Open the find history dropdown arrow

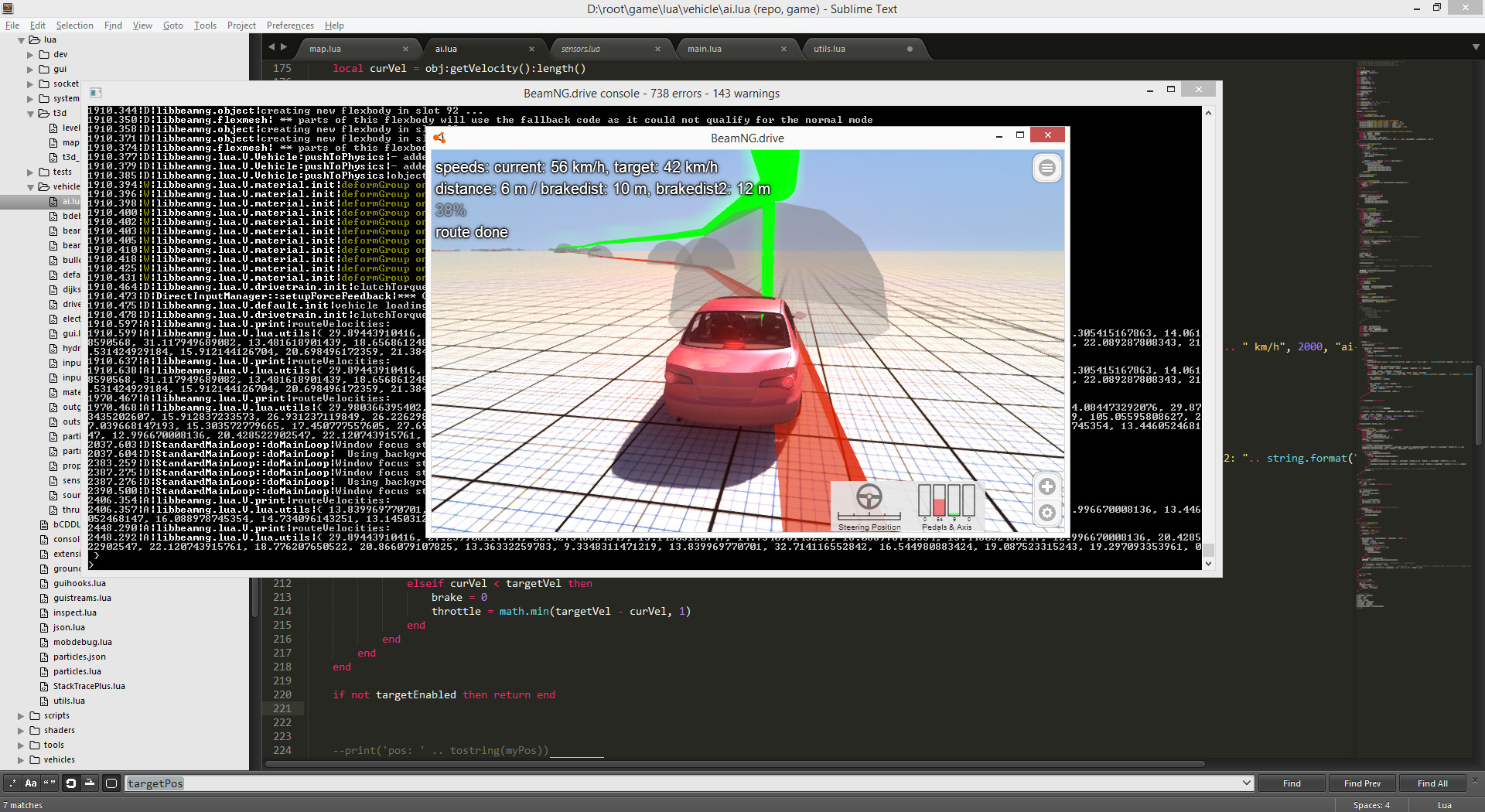1246,783
